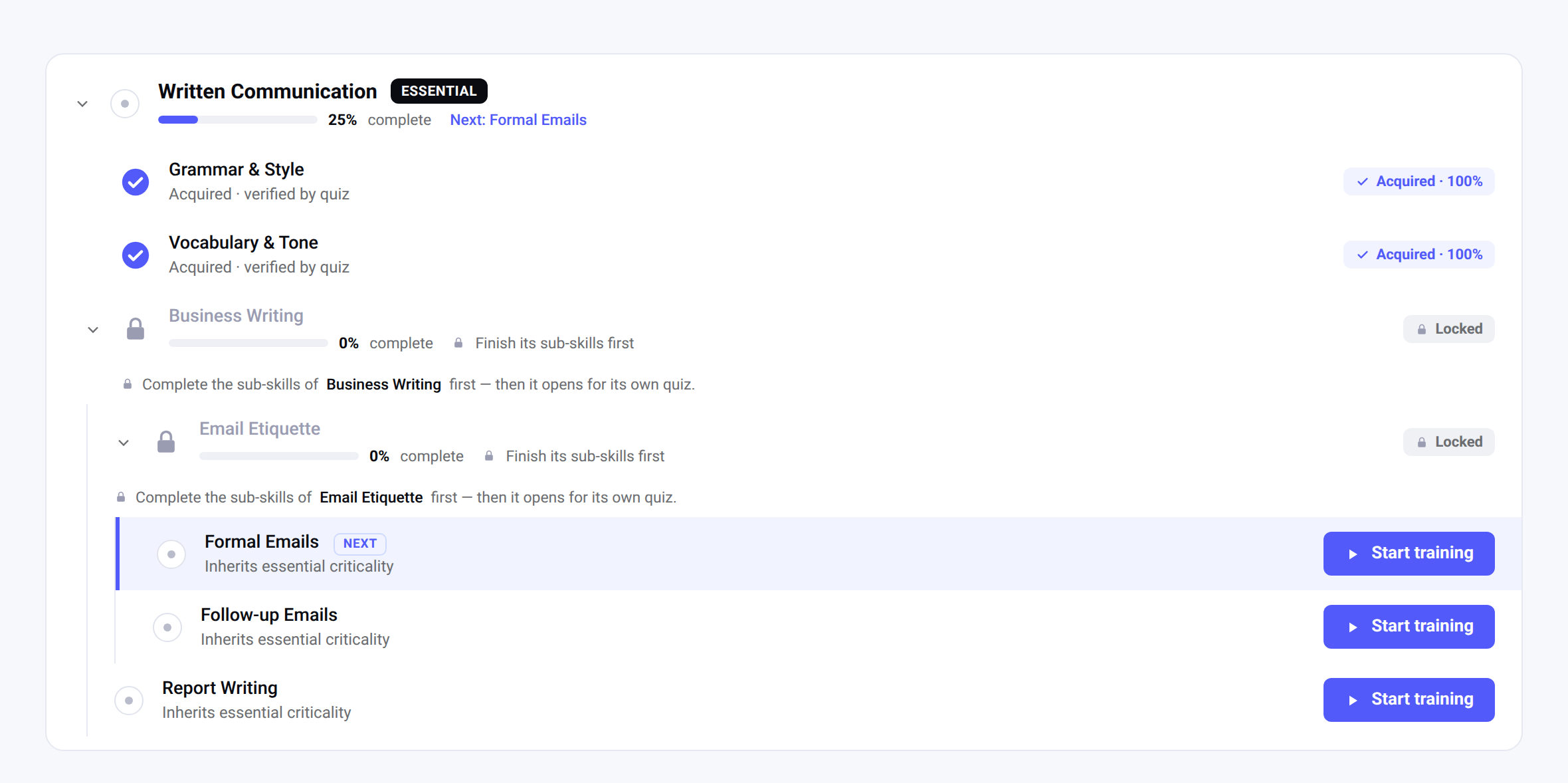Viewport: 1568px width, 783px height.
Task: Click Vocabulary & Tone Acquired 100% badge
Action: pyautogui.click(x=1419, y=255)
